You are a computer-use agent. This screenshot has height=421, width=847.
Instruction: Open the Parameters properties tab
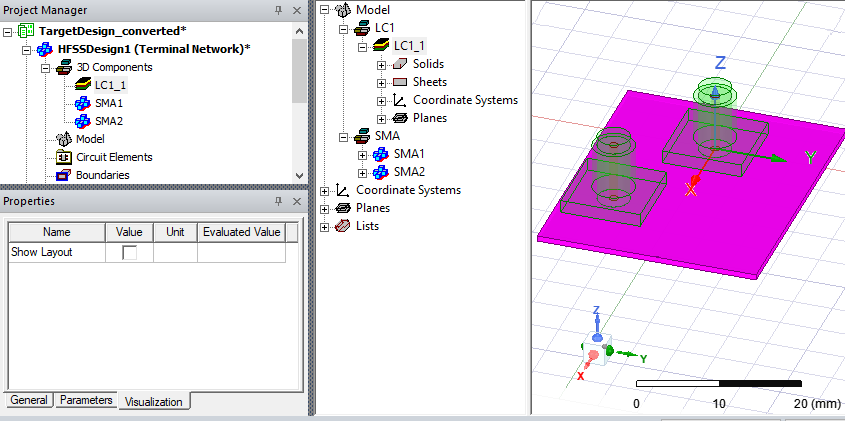[x=86, y=400]
